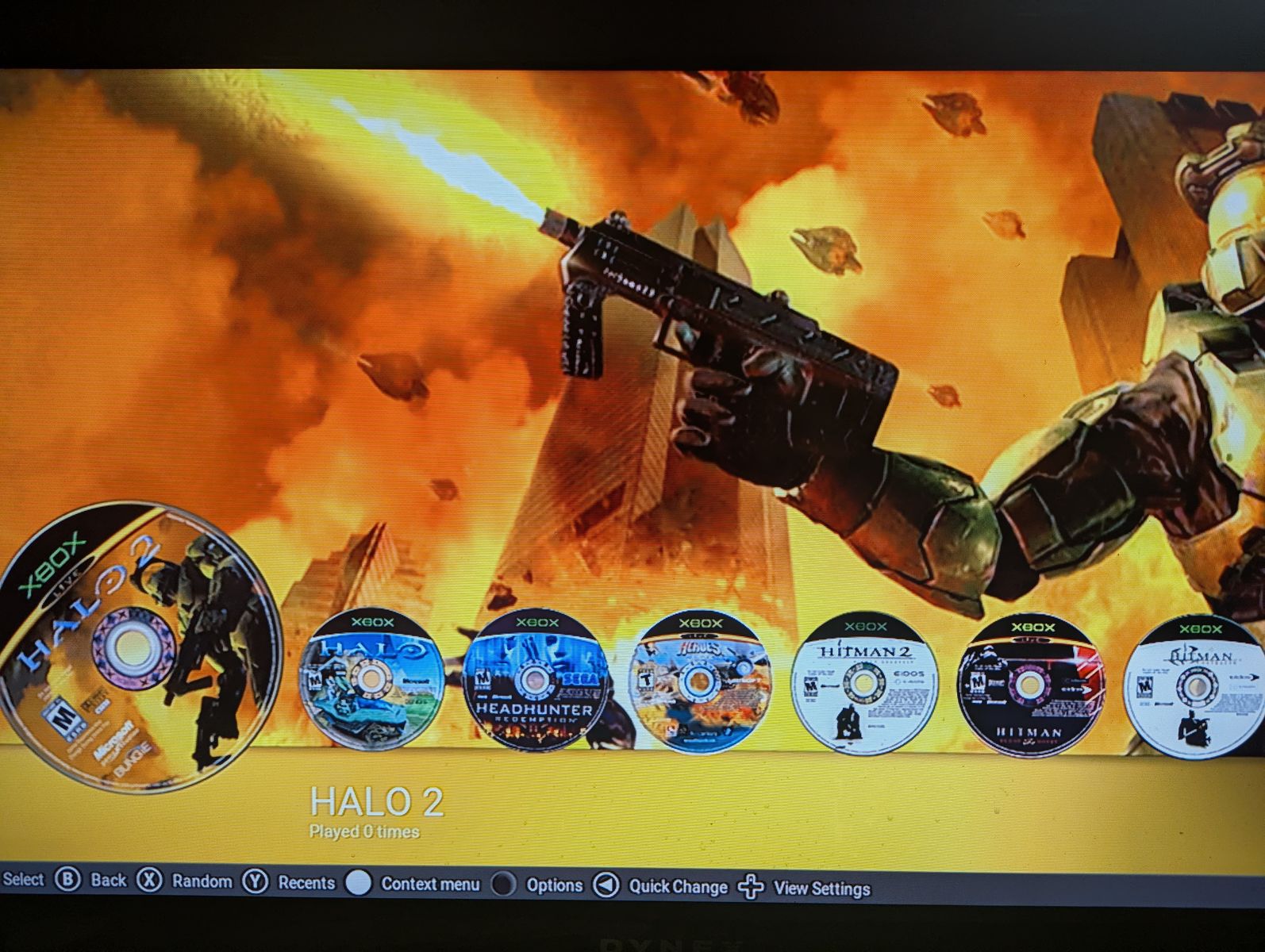The width and height of the screenshot is (1265, 952).
Task: Open the Headhunter Redemption disc
Action: (x=536, y=680)
